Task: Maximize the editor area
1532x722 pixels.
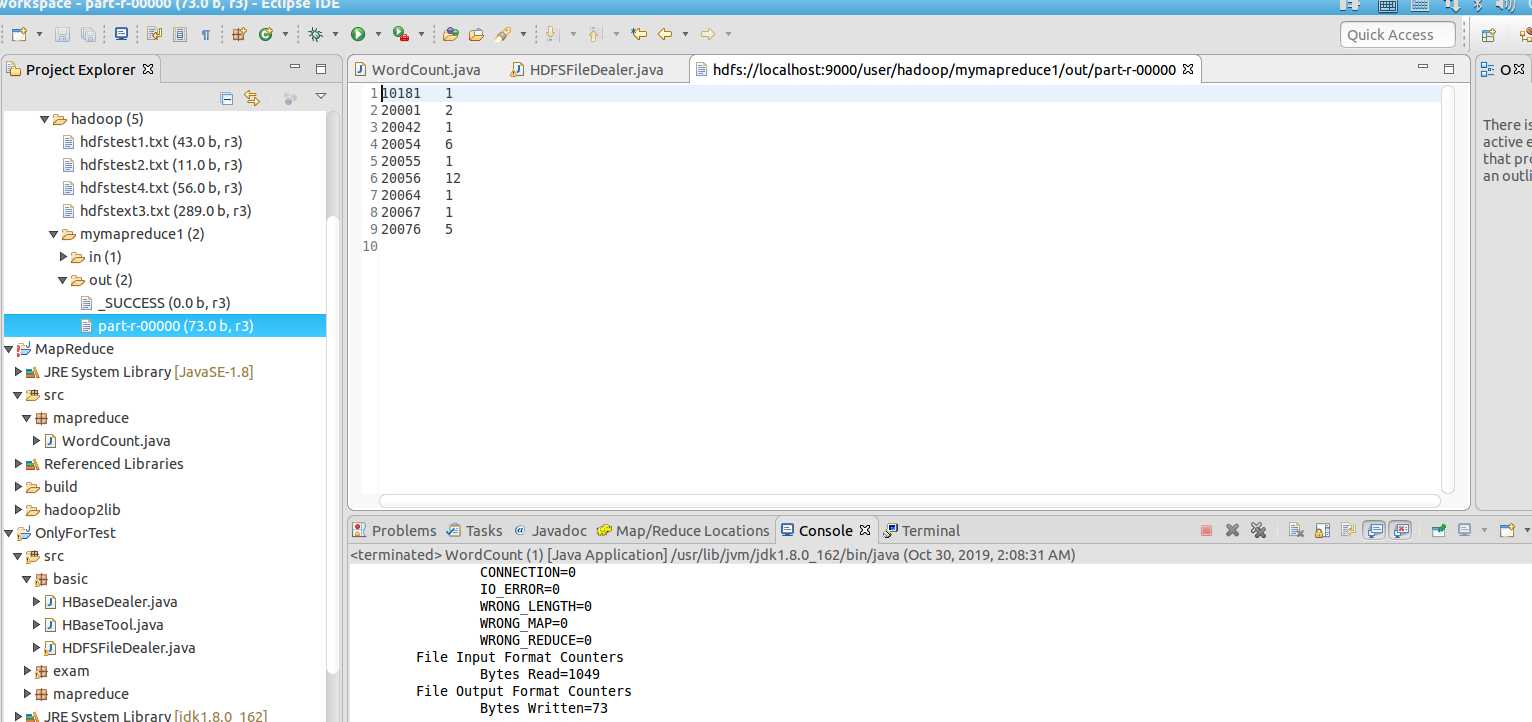Action: (x=1449, y=69)
